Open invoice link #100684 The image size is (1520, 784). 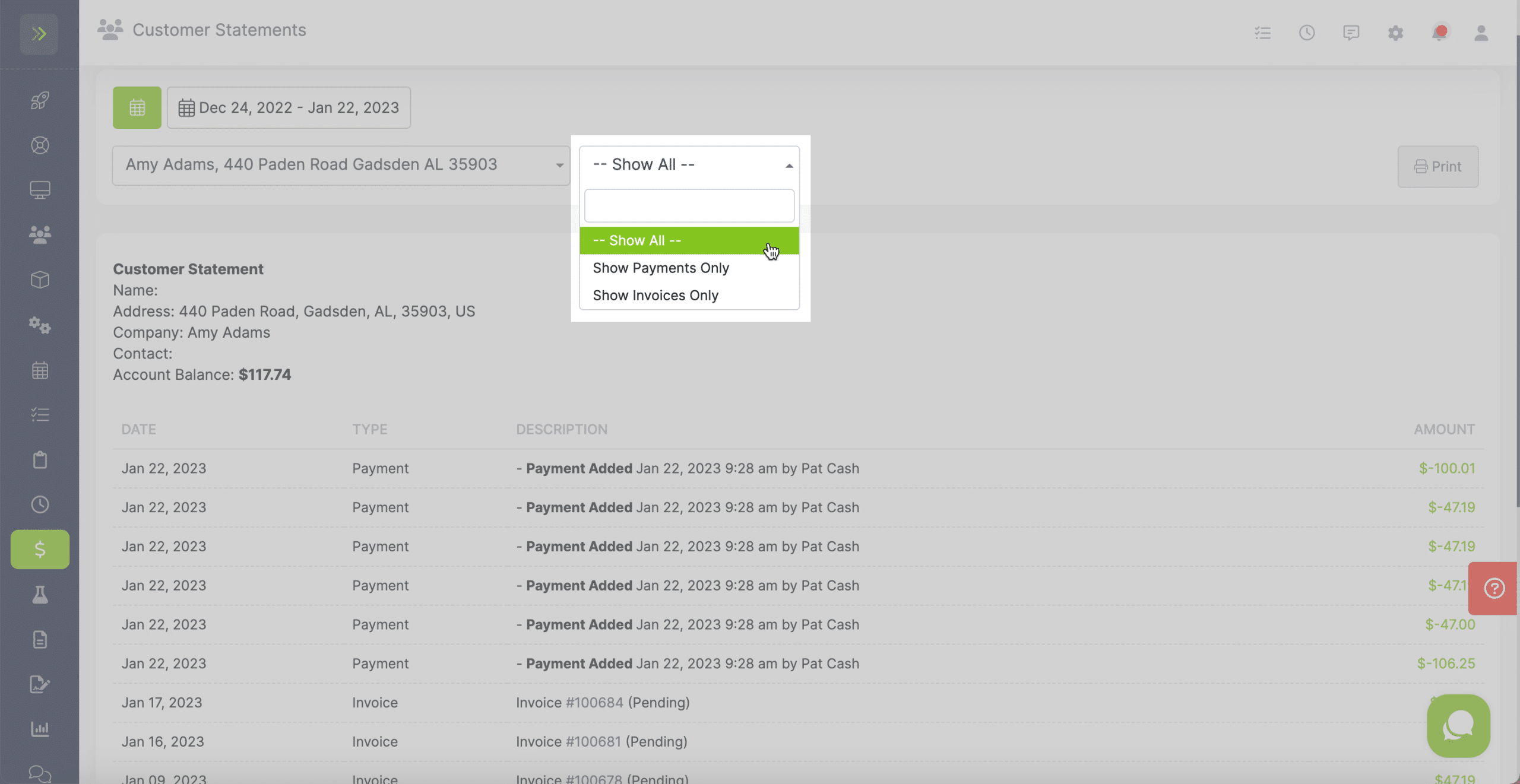point(594,703)
